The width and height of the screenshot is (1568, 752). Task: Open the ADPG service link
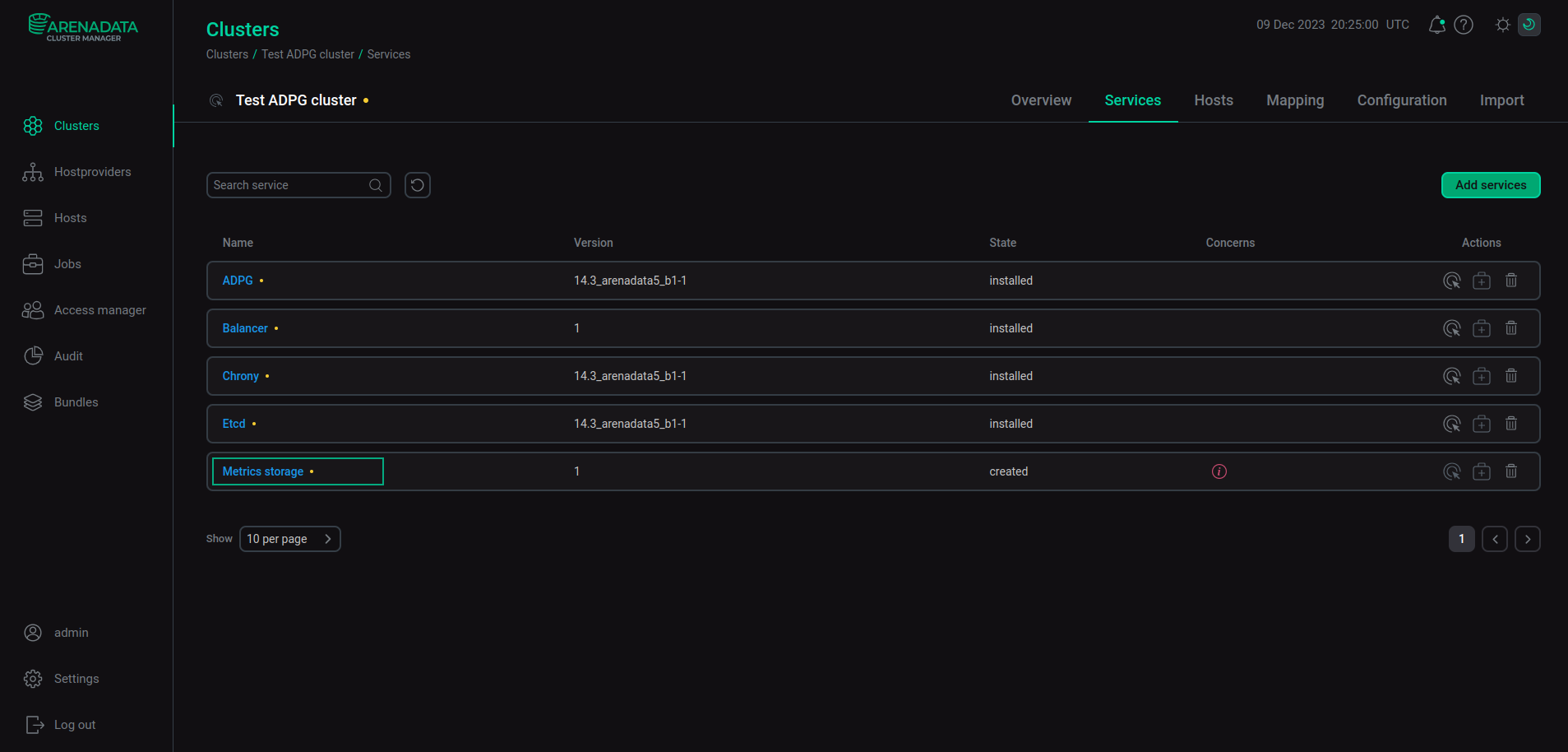(238, 281)
